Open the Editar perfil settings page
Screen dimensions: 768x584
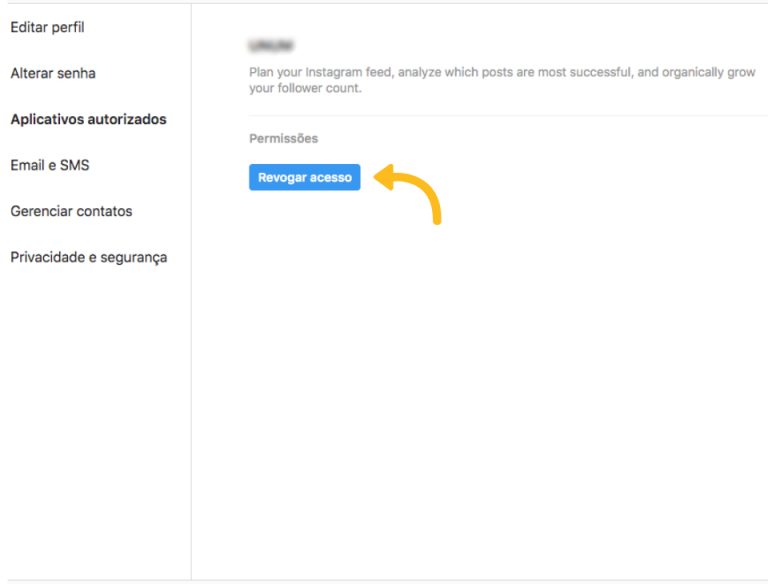click(x=47, y=27)
